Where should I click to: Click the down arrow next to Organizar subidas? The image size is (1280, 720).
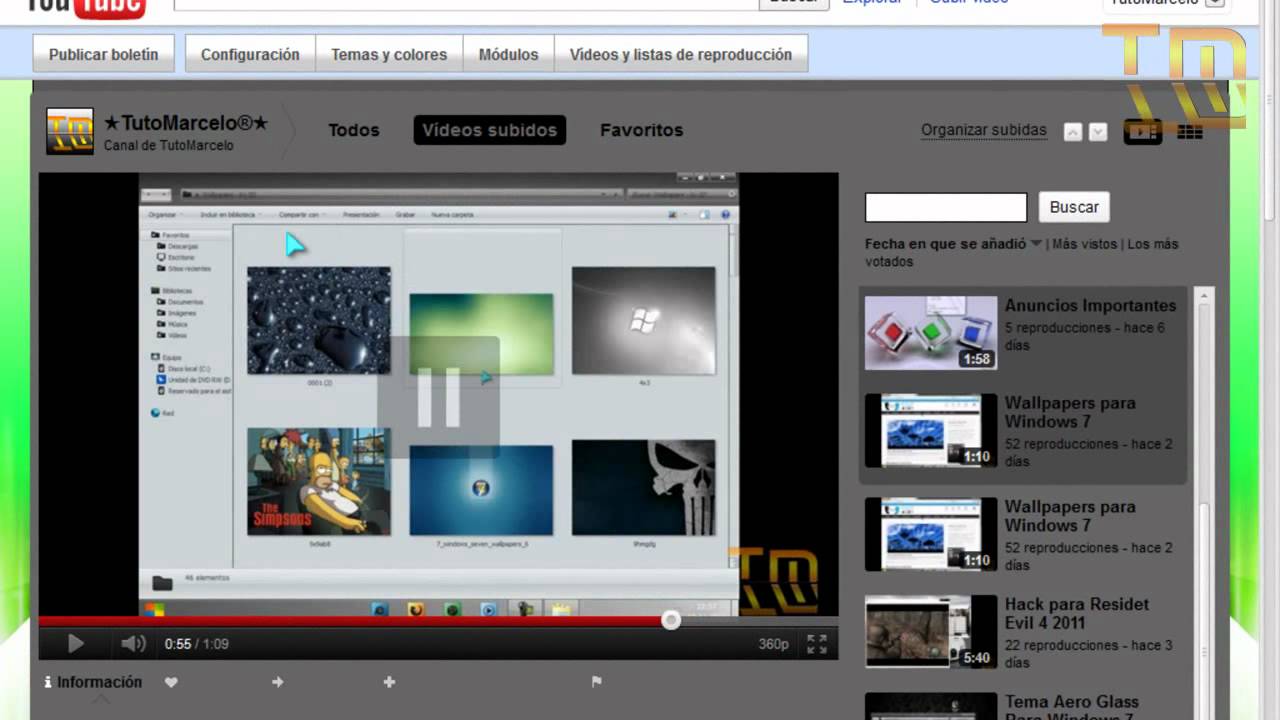click(x=1098, y=131)
